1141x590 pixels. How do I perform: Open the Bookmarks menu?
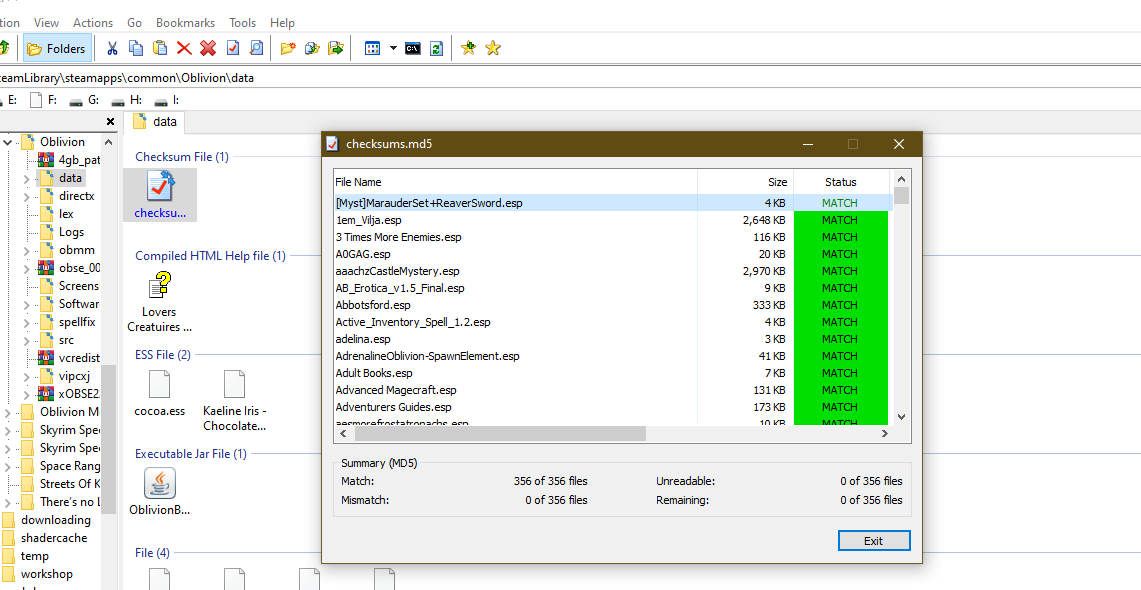(x=186, y=23)
